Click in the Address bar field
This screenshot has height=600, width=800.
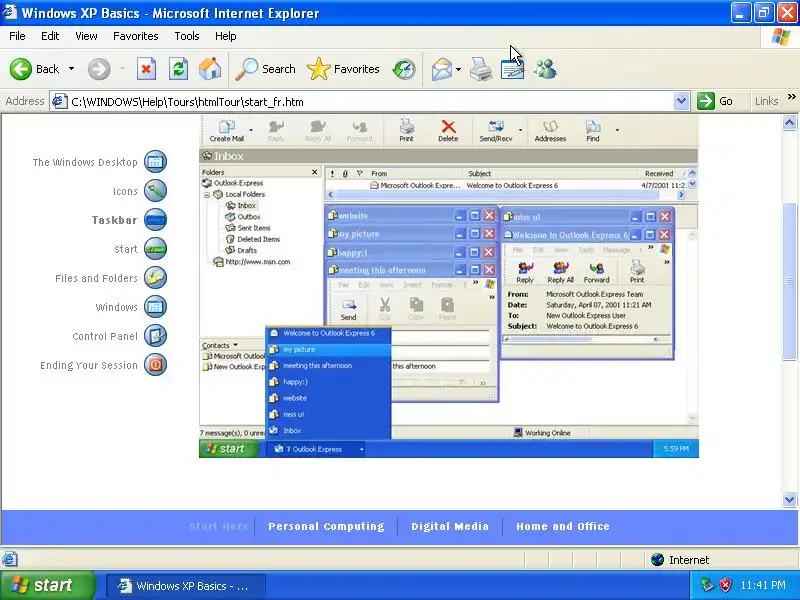(370, 102)
